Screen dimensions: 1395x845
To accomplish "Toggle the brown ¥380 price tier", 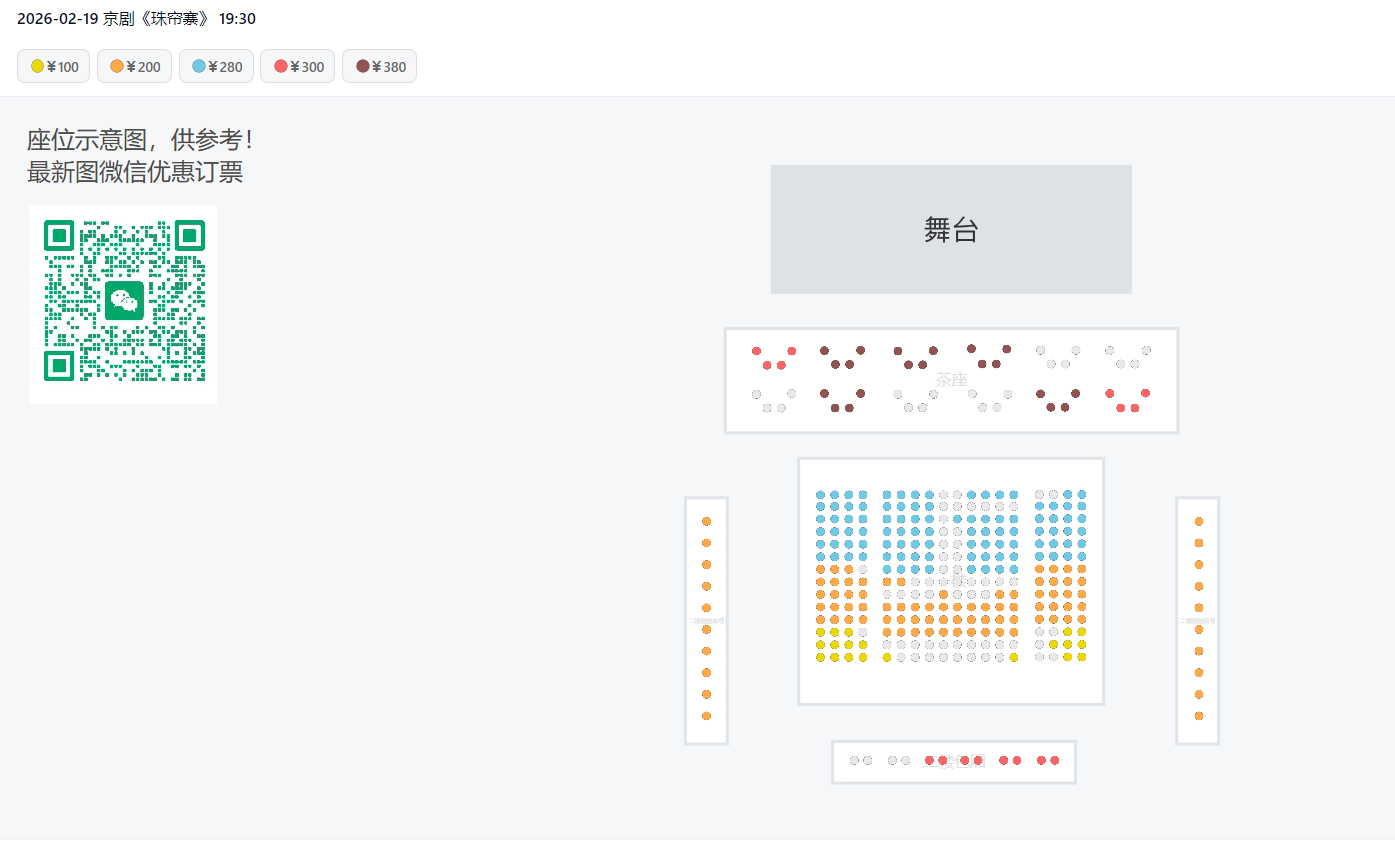I will [380, 67].
